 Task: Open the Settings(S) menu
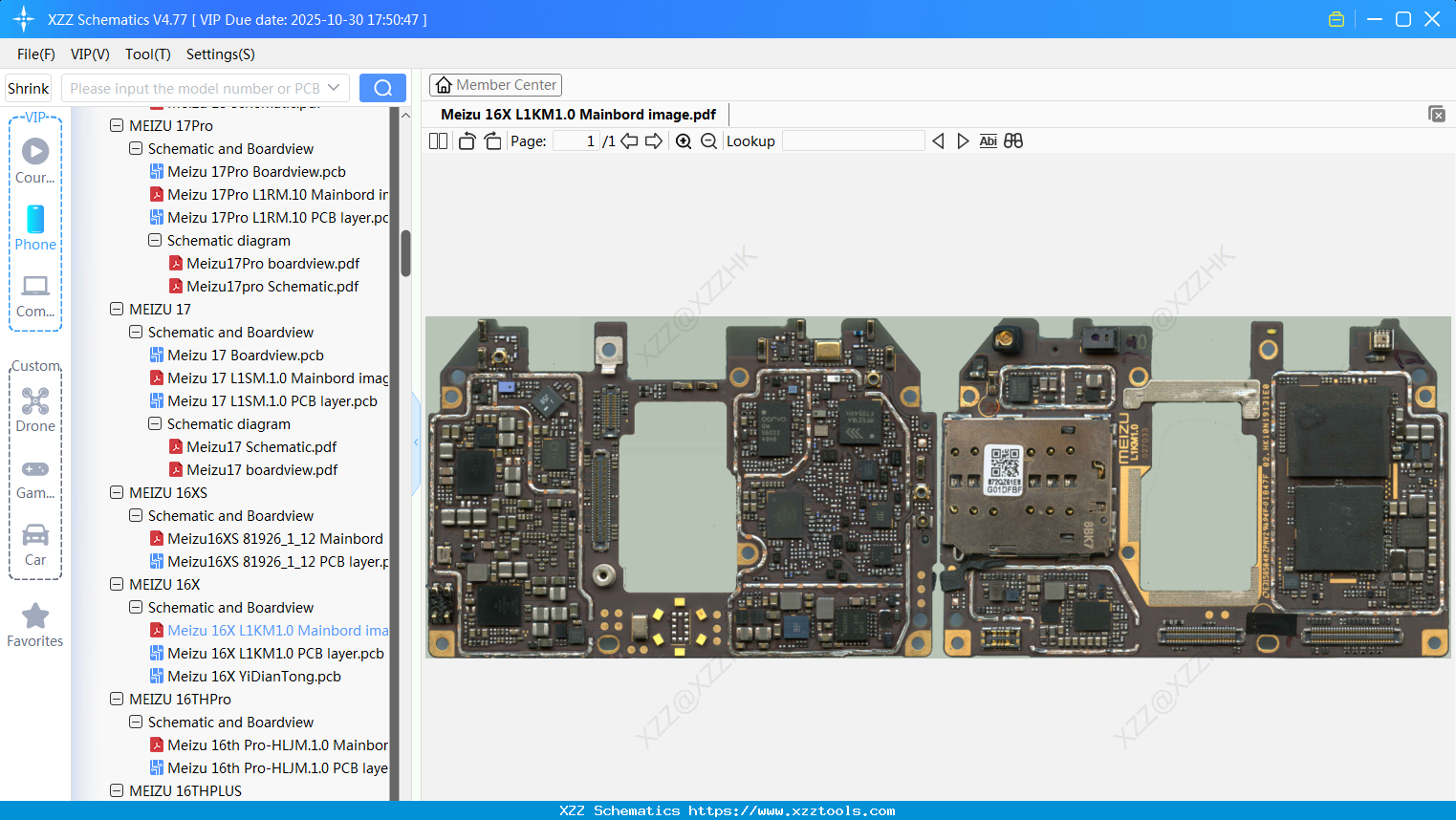220,54
